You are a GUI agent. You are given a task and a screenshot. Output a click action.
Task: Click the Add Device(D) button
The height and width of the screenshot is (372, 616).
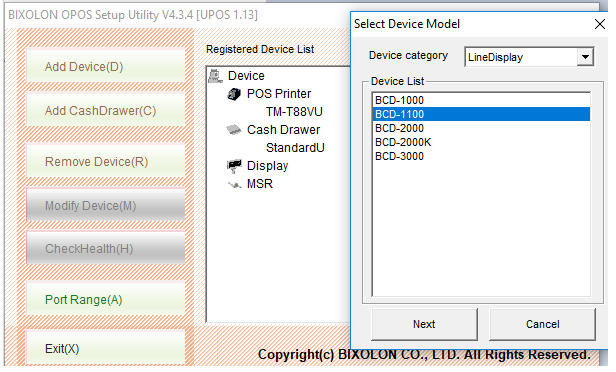[x=106, y=66]
